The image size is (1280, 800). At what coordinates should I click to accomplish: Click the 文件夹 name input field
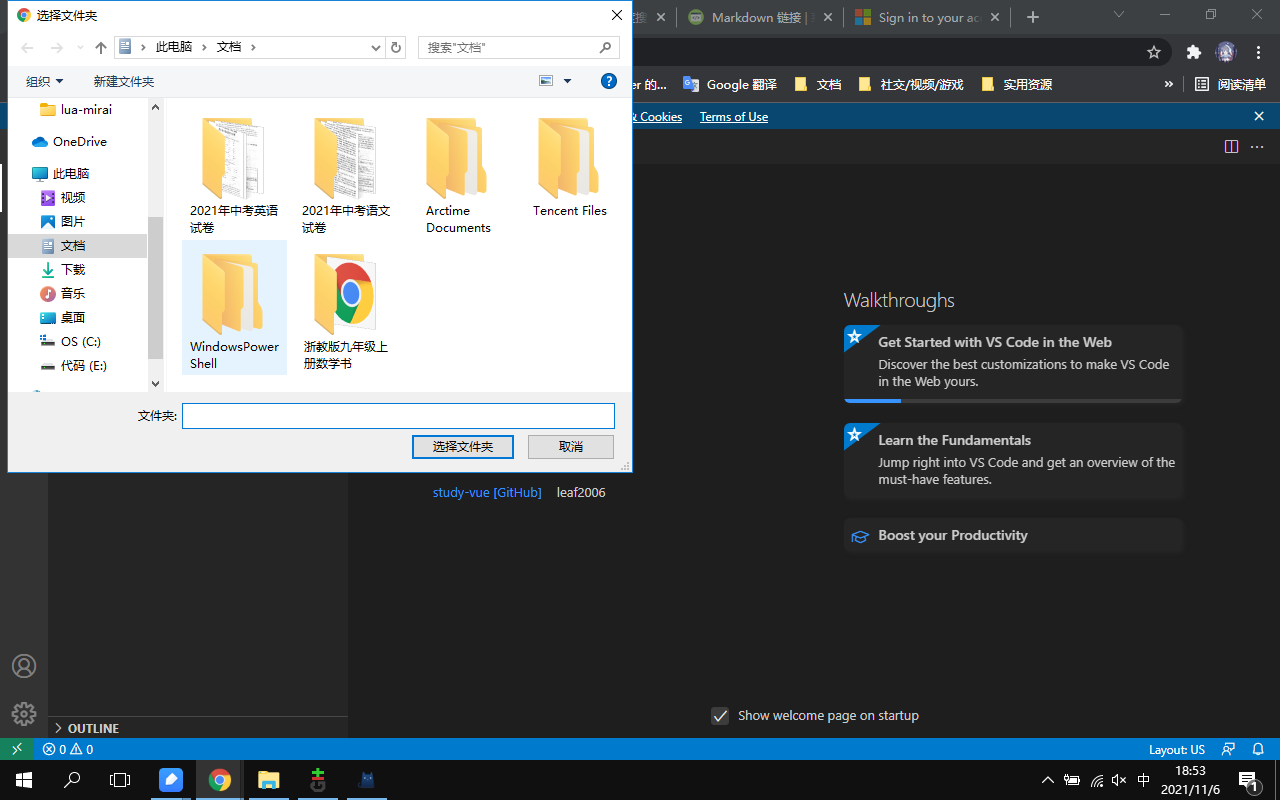click(x=398, y=416)
